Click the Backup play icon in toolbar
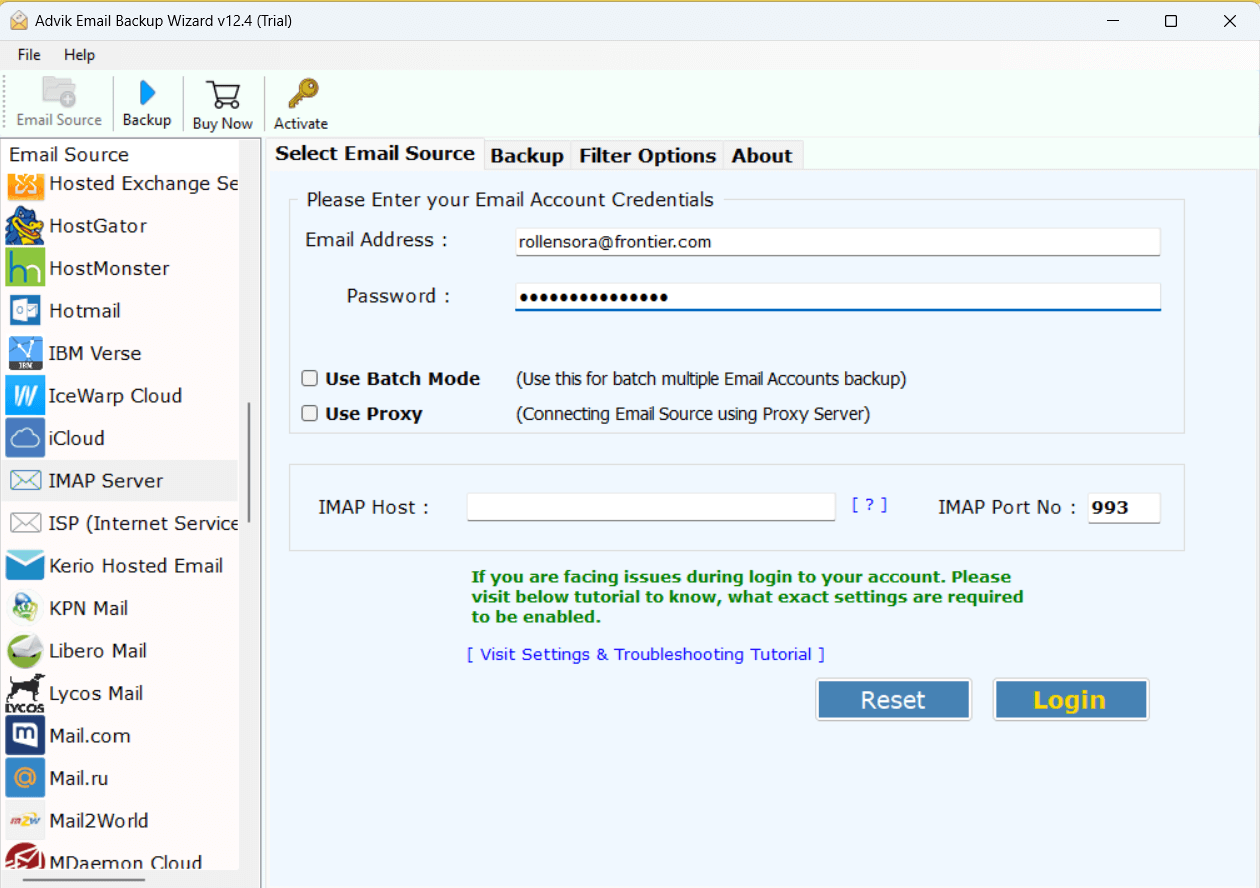 [x=147, y=93]
